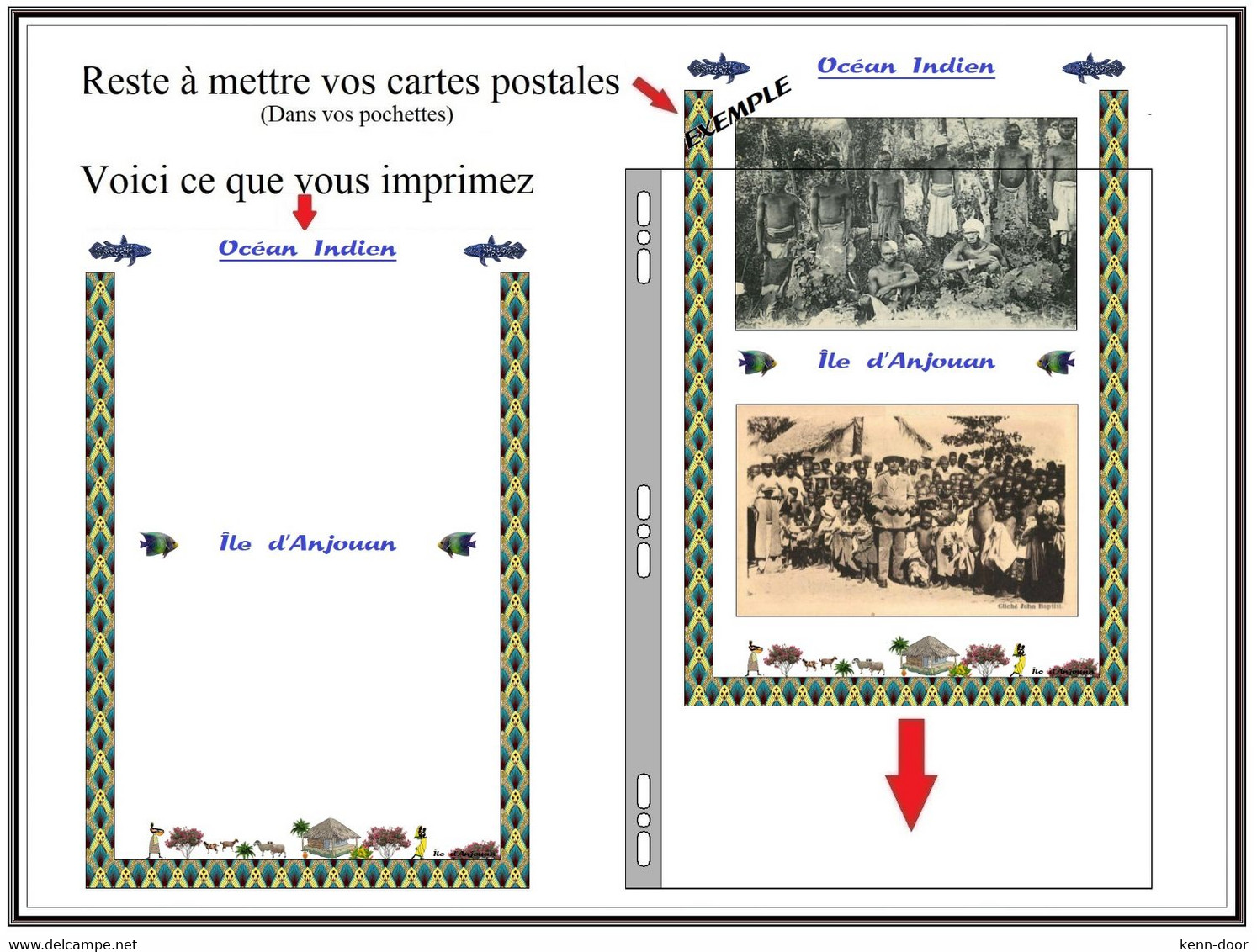Viewport: 1257px width, 952px height.
Task: Click the woman carrying a basket on the printed page
Action: pyautogui.click(x=154, y=840)
